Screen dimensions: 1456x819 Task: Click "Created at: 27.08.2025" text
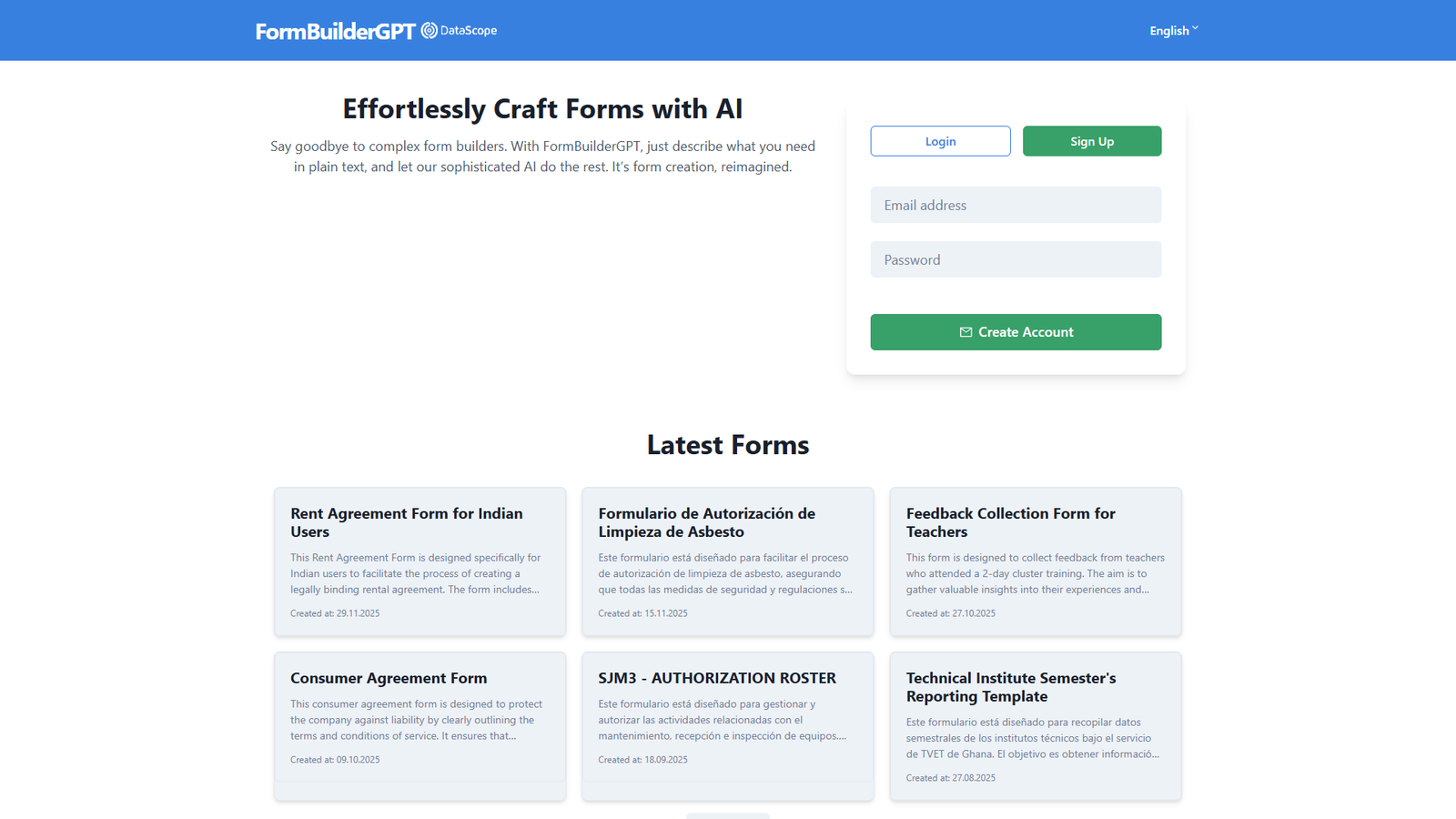950,778
